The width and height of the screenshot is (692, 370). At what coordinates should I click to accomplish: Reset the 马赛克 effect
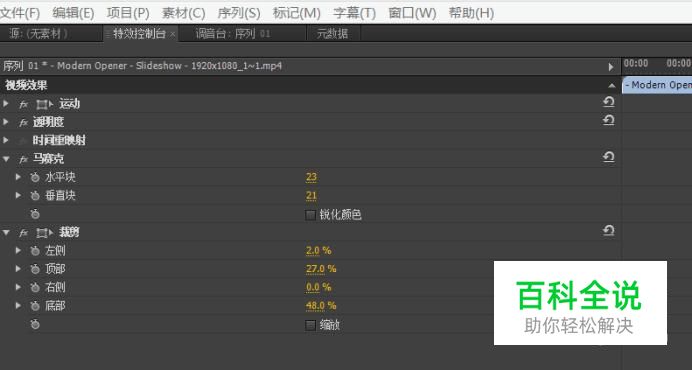tap(609, 157)
